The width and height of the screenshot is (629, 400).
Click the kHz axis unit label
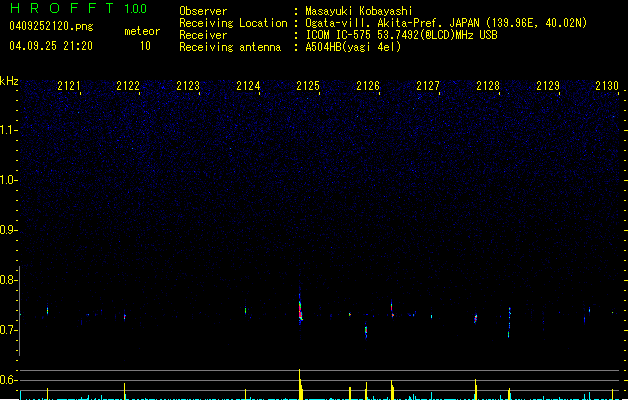9,81
